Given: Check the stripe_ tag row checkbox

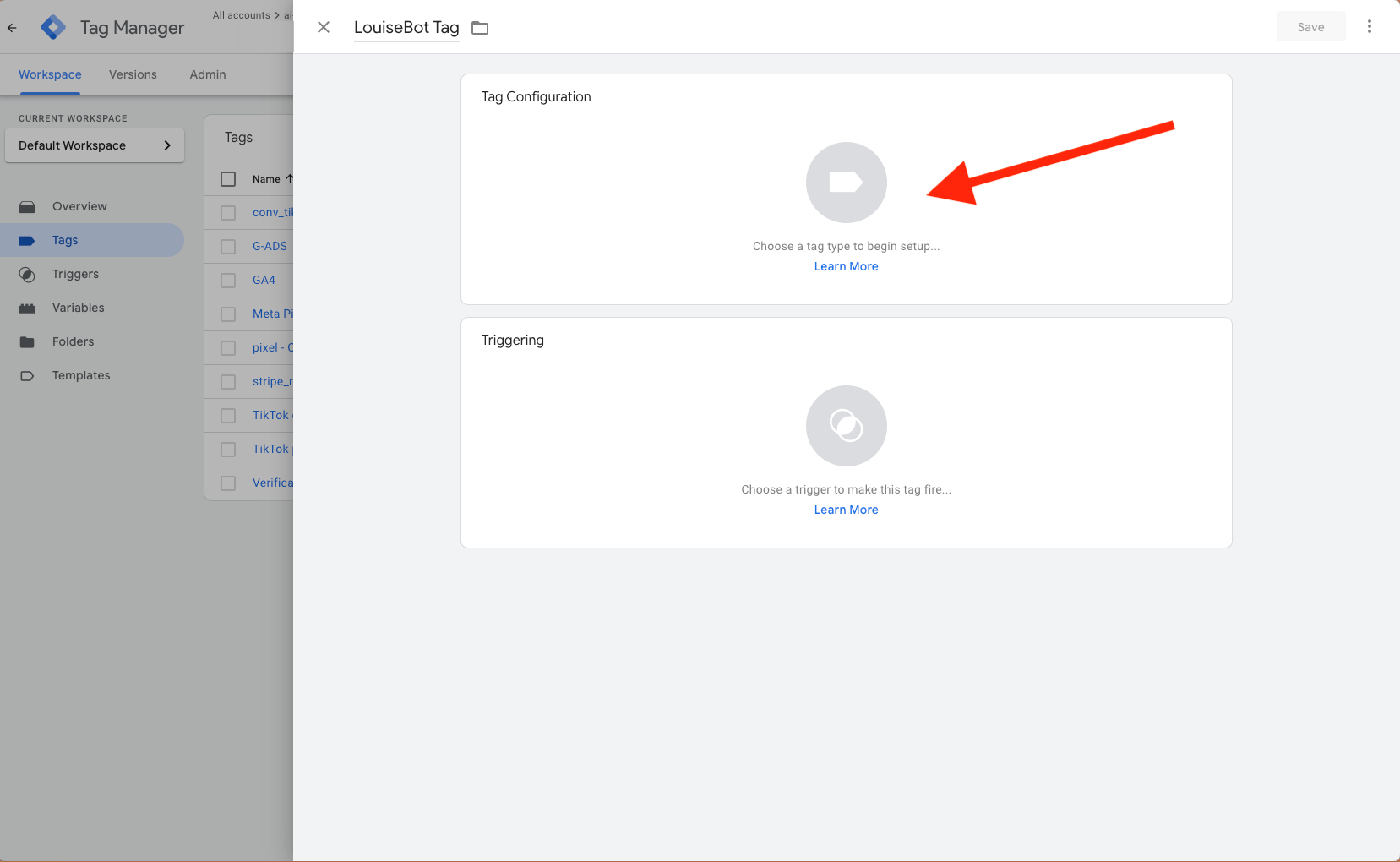Looking at the screenshot, I should pos(228,382).
